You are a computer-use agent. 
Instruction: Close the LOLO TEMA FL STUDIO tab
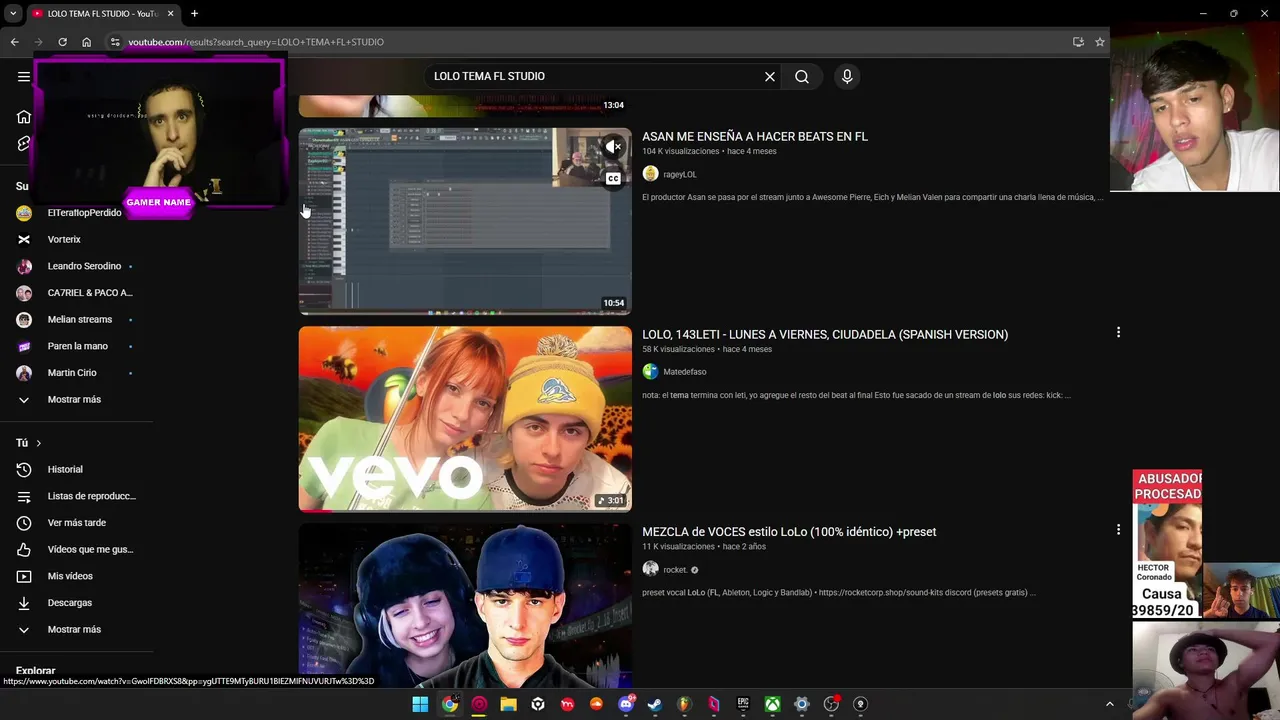pyautogui.click(x=170, y=14)
